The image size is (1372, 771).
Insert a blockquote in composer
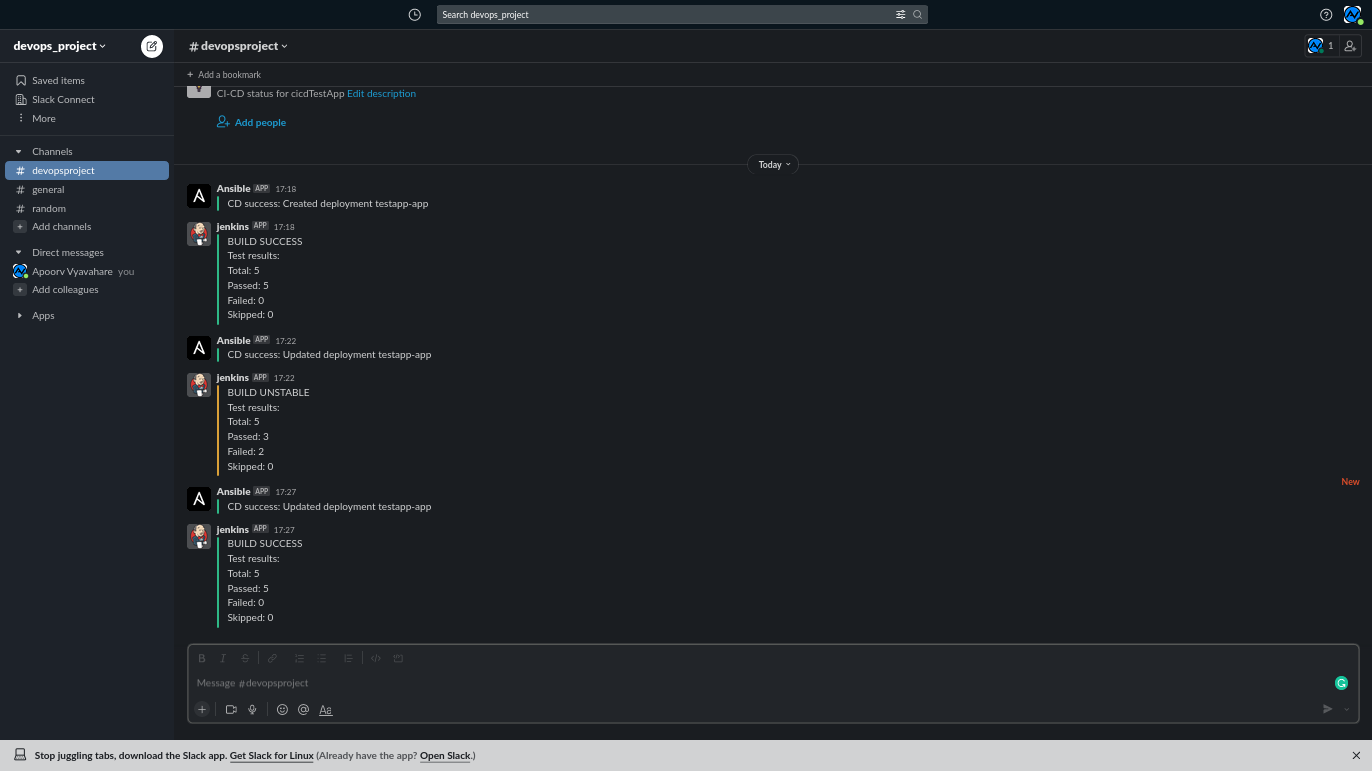click(348, 658)
